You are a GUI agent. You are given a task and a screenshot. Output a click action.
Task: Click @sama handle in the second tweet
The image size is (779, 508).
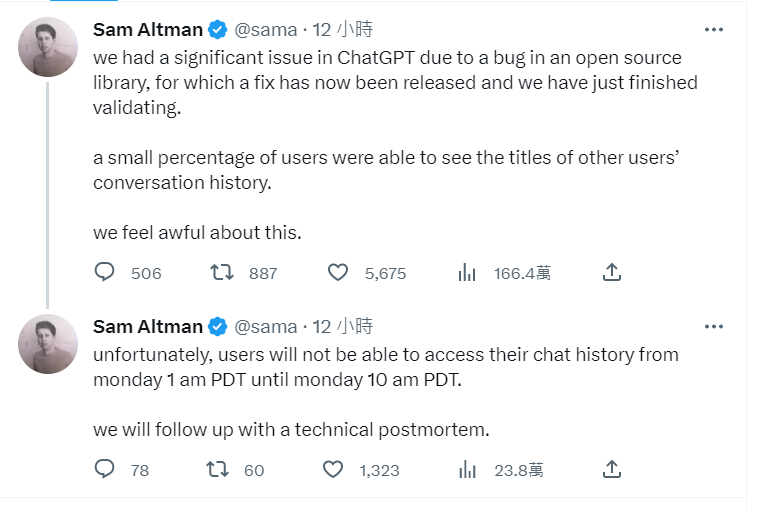pos(266,326)
